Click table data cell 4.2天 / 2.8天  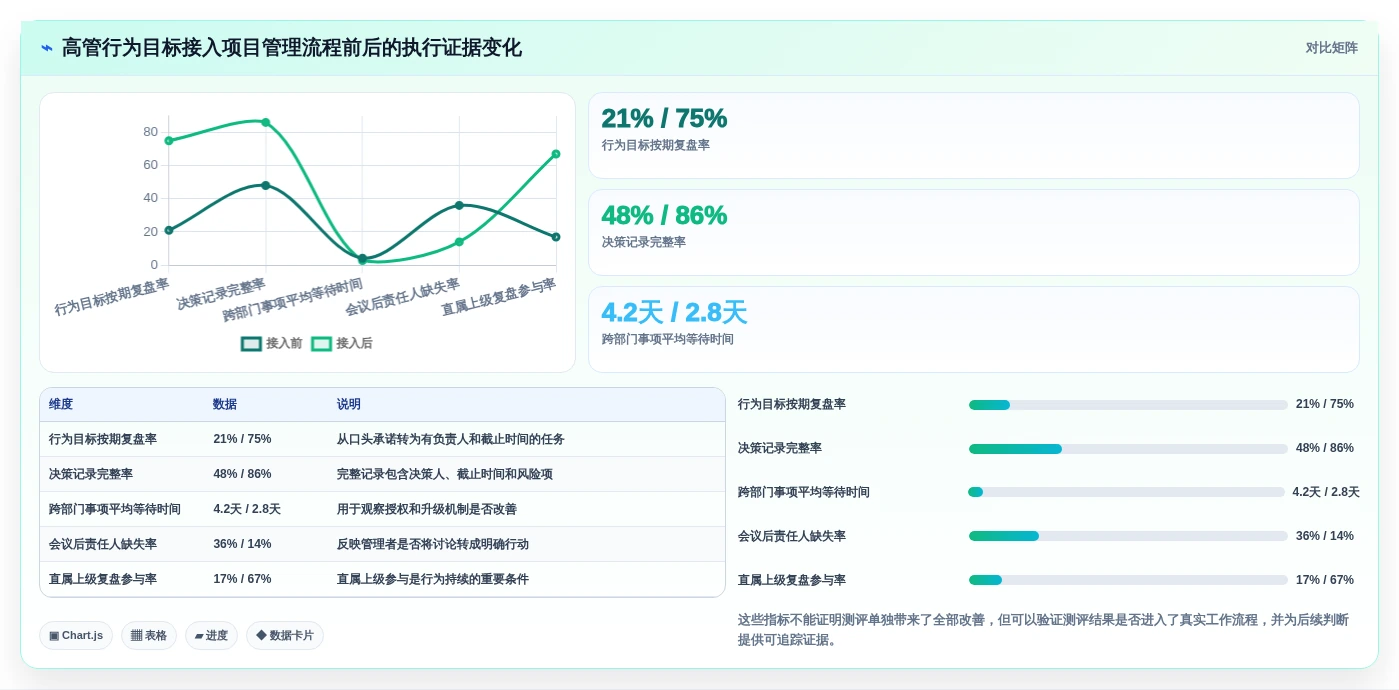pyautogui.click(x=247, y=509)
